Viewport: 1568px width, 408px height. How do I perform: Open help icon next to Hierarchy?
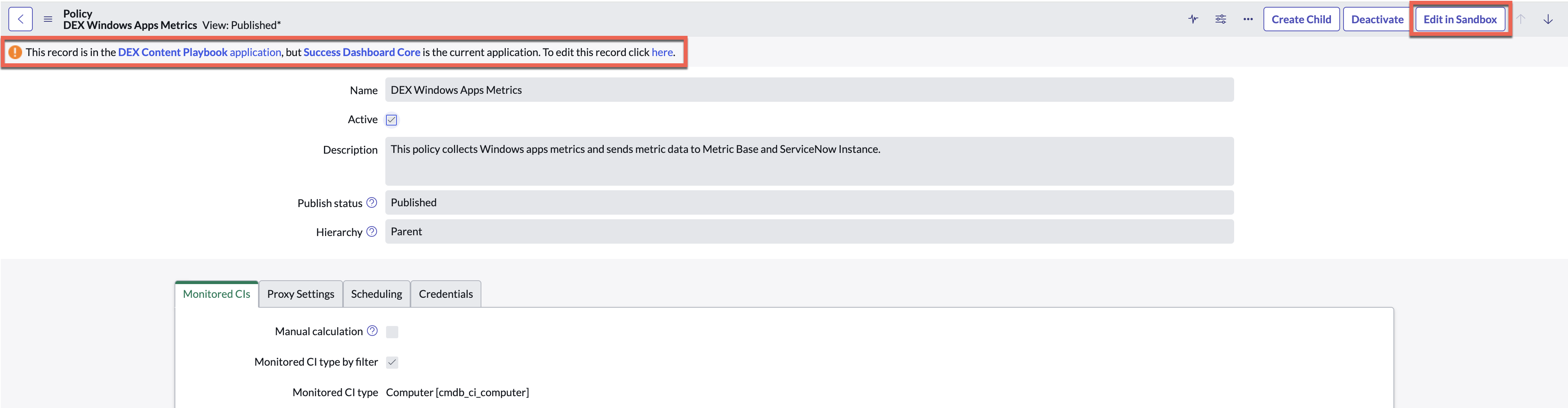tap(372, 231)
